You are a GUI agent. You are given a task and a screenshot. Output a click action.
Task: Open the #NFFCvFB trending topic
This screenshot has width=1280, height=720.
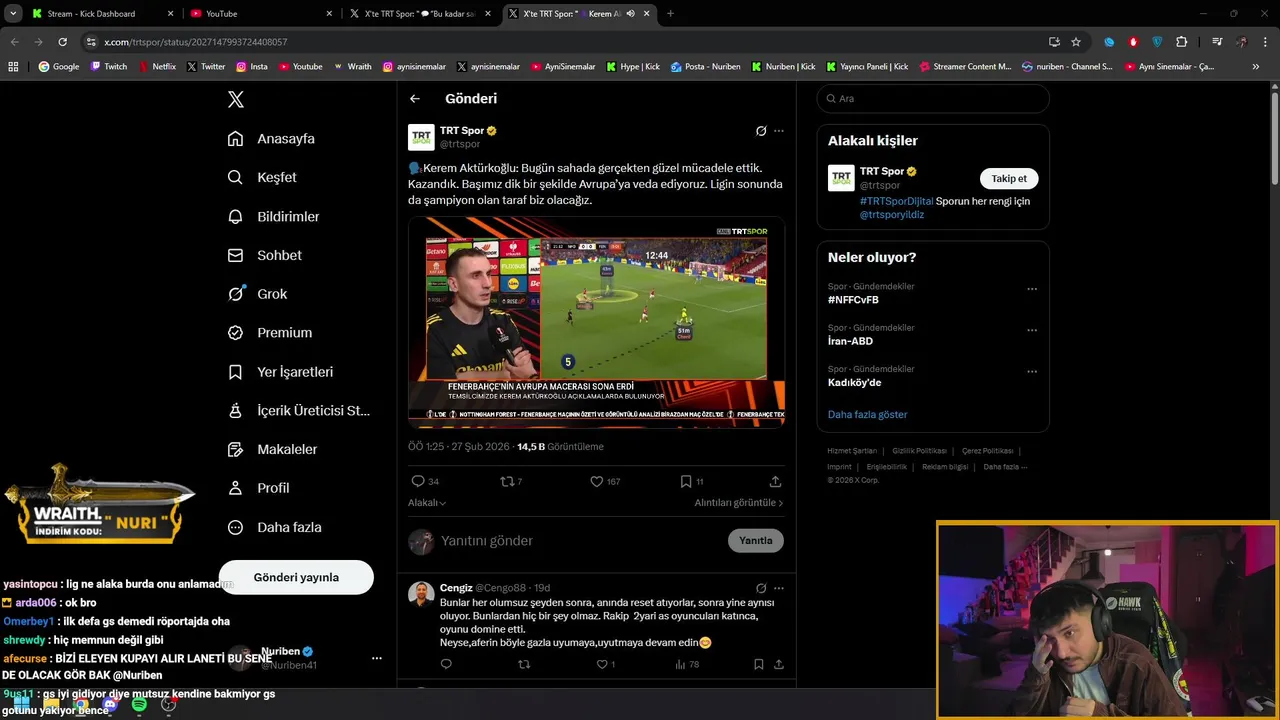click(x=853, y=300)
